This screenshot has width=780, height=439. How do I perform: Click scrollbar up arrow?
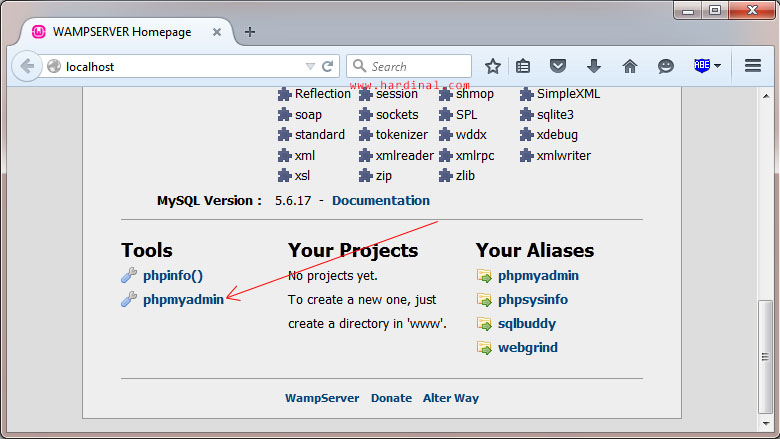(x=766, y=95)
